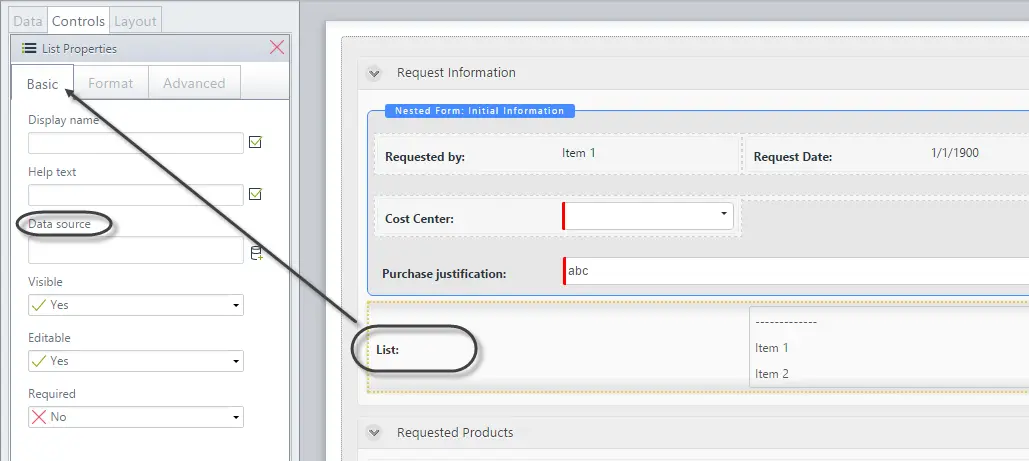Open the Visible dropdown
The image size is (1029, 461).
[136, 305]
